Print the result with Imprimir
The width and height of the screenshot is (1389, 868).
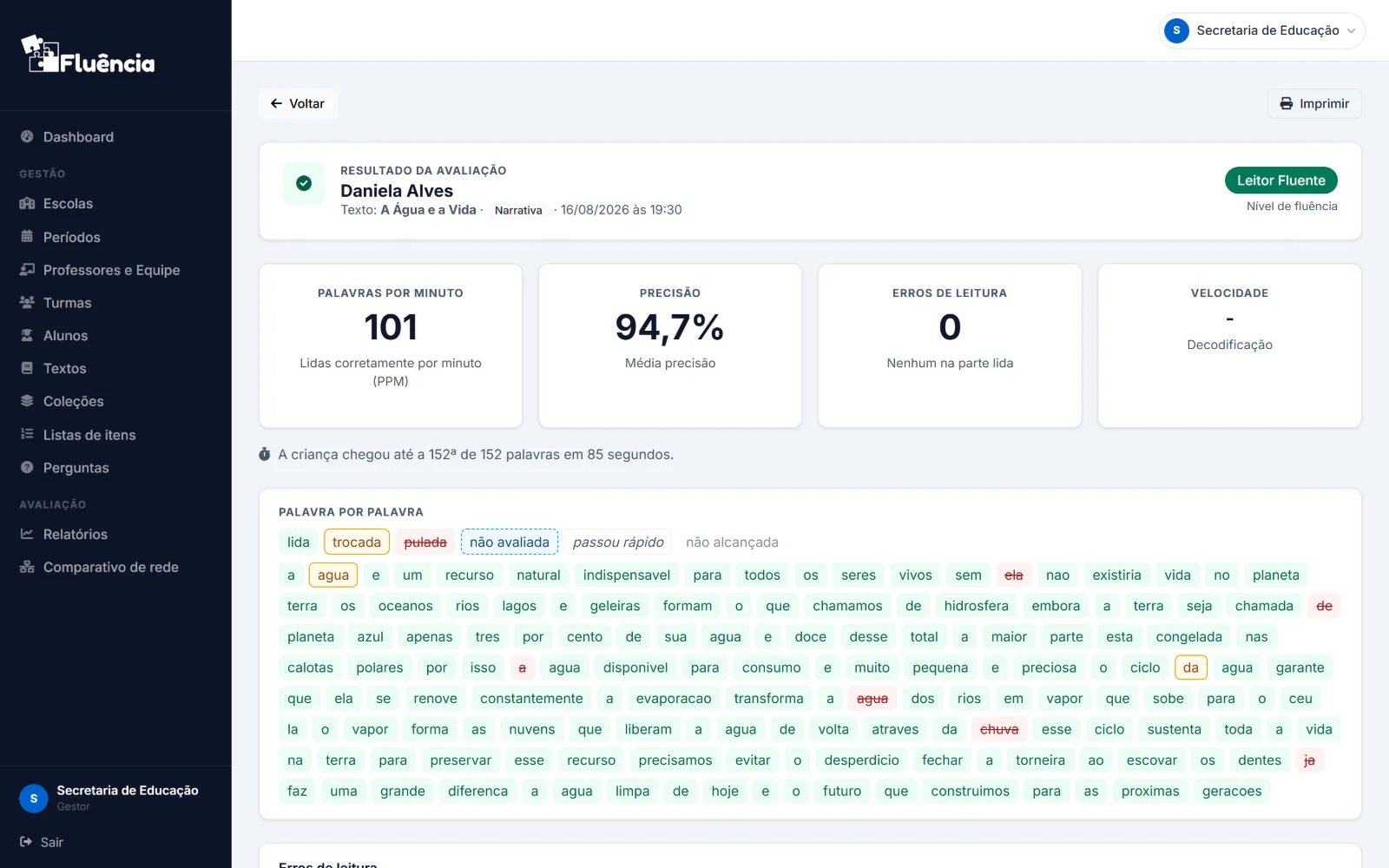[1314, 103]
